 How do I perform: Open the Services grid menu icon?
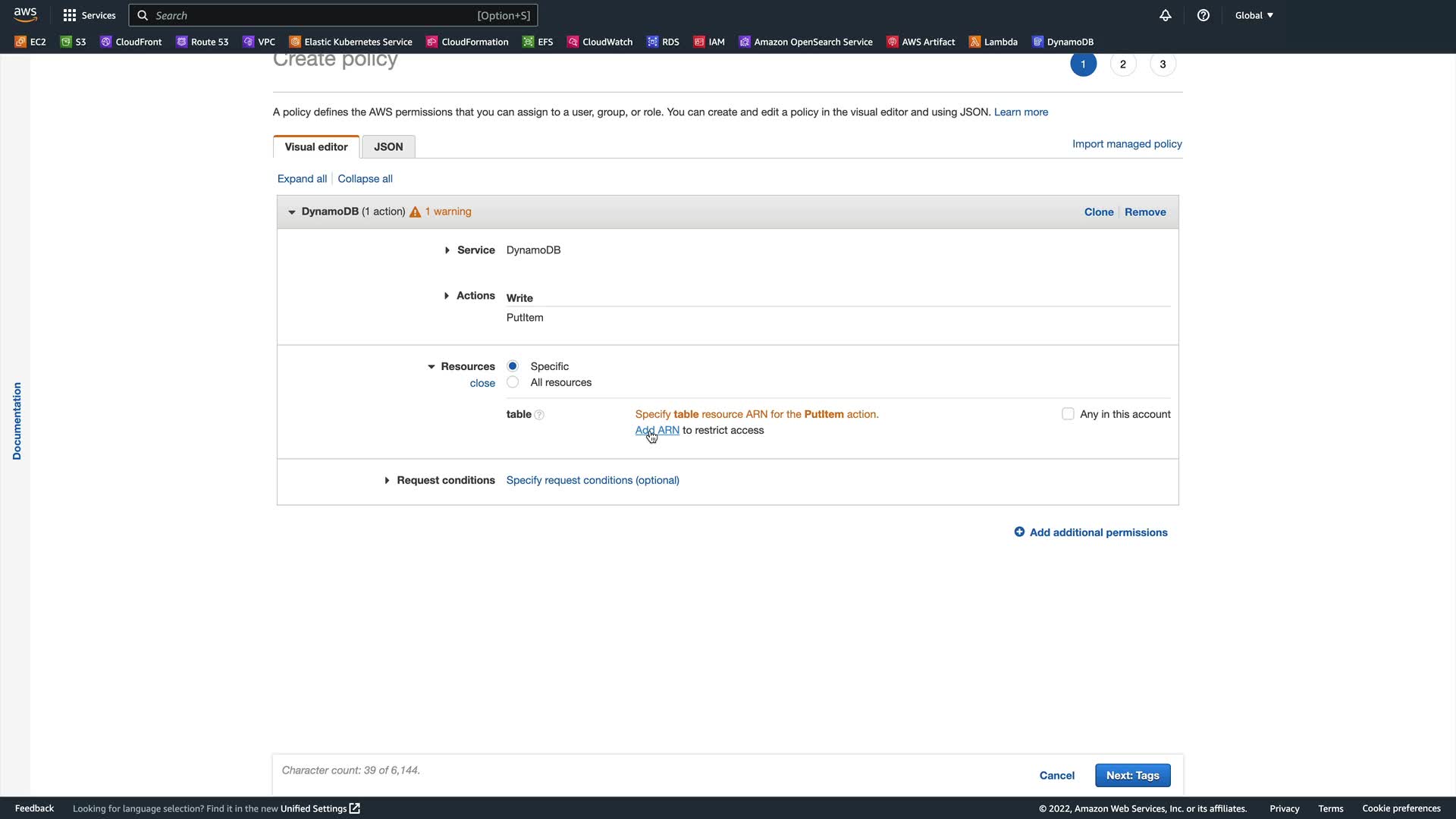tap(70, 15)
